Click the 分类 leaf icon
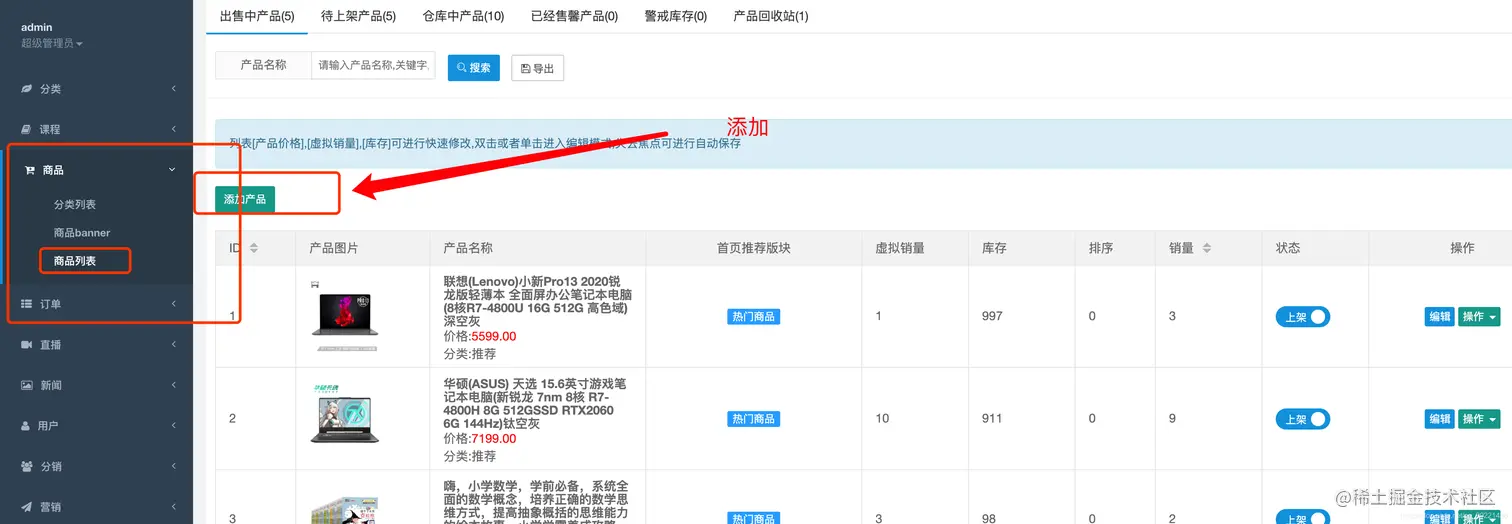The image size is (1512, 524). 28,89
